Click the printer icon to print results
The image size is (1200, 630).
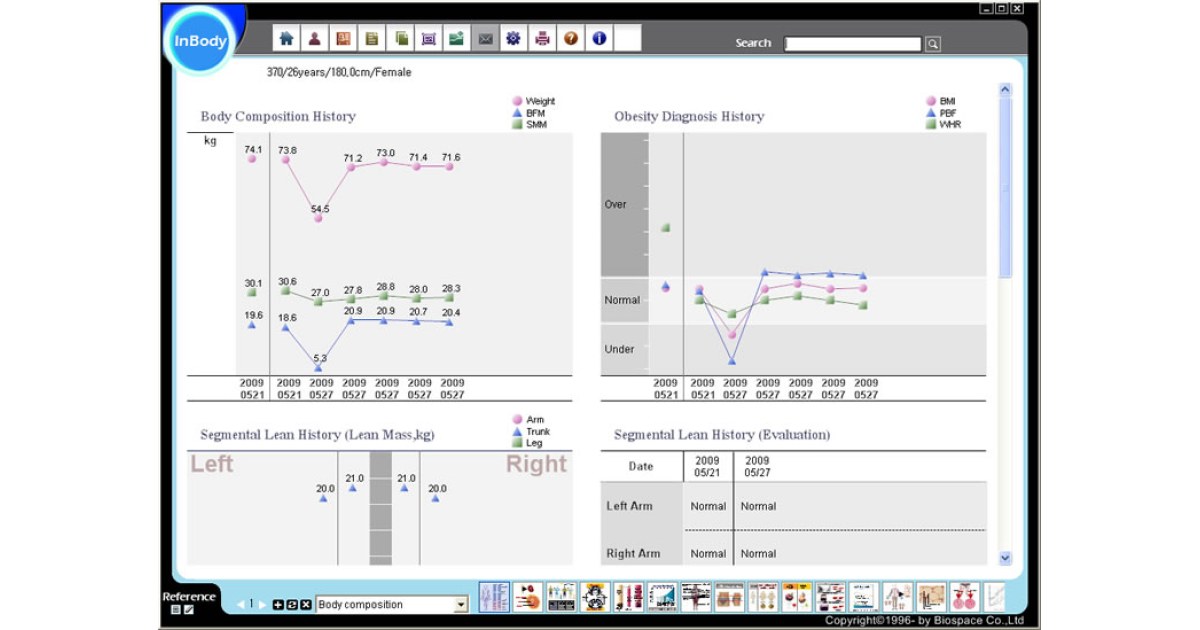[x=540, y=40]
